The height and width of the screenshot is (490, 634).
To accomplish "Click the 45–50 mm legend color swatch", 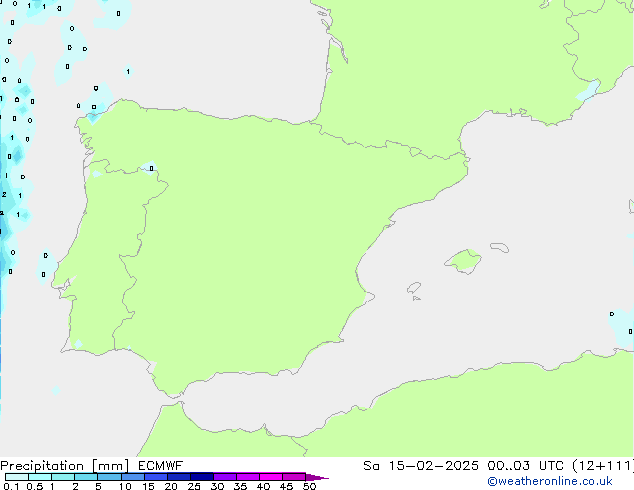I will tap(294, 477).
